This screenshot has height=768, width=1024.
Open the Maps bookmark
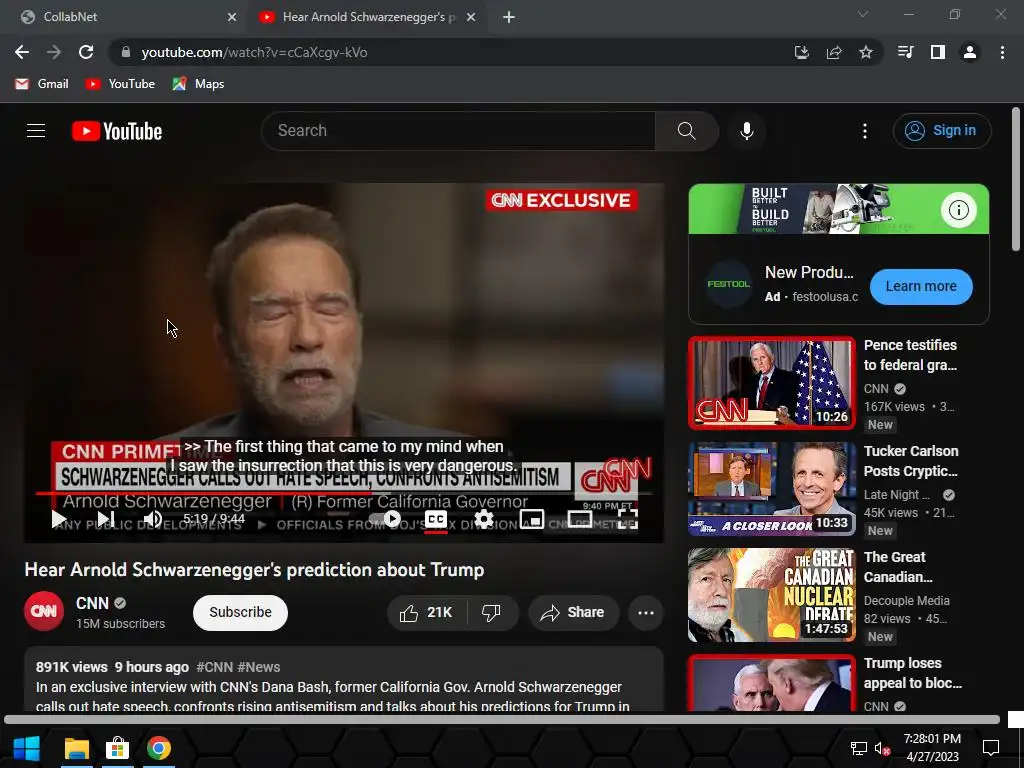[199, 84]
